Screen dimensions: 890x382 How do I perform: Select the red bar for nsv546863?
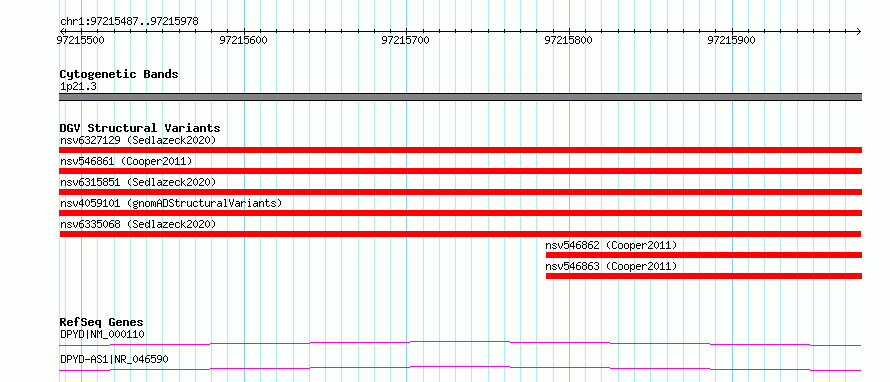pos(704,276)
